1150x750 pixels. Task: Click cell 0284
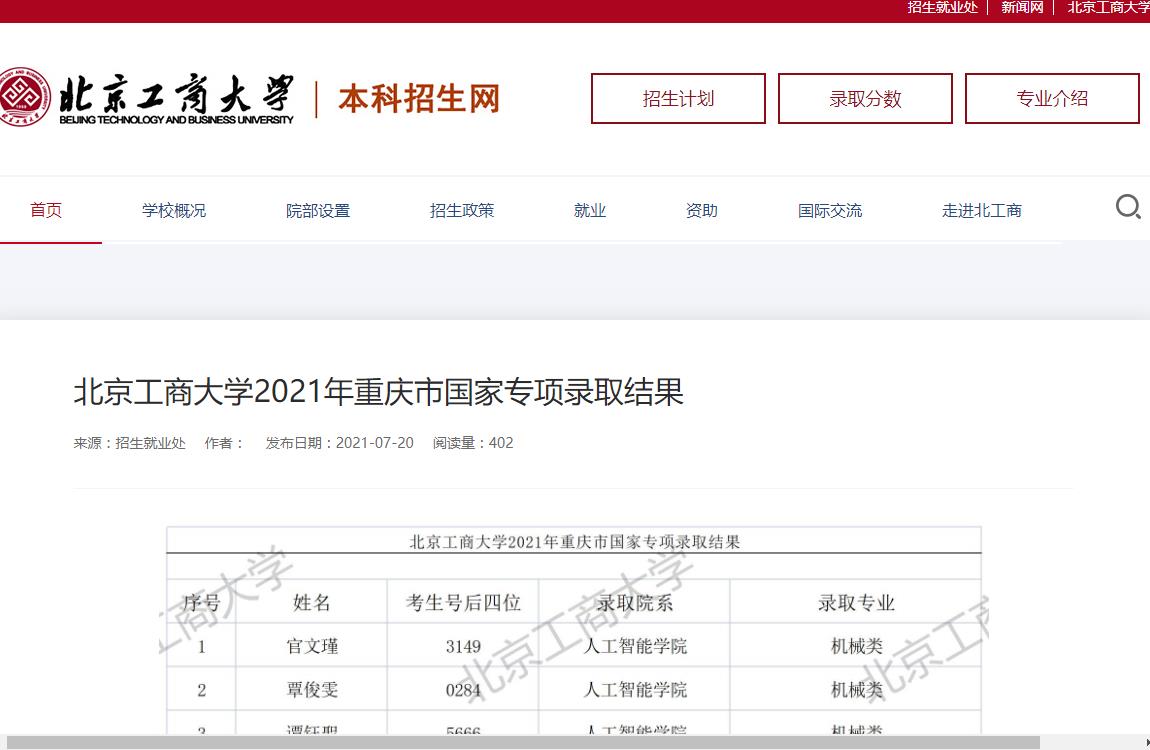tap(464, 690)
